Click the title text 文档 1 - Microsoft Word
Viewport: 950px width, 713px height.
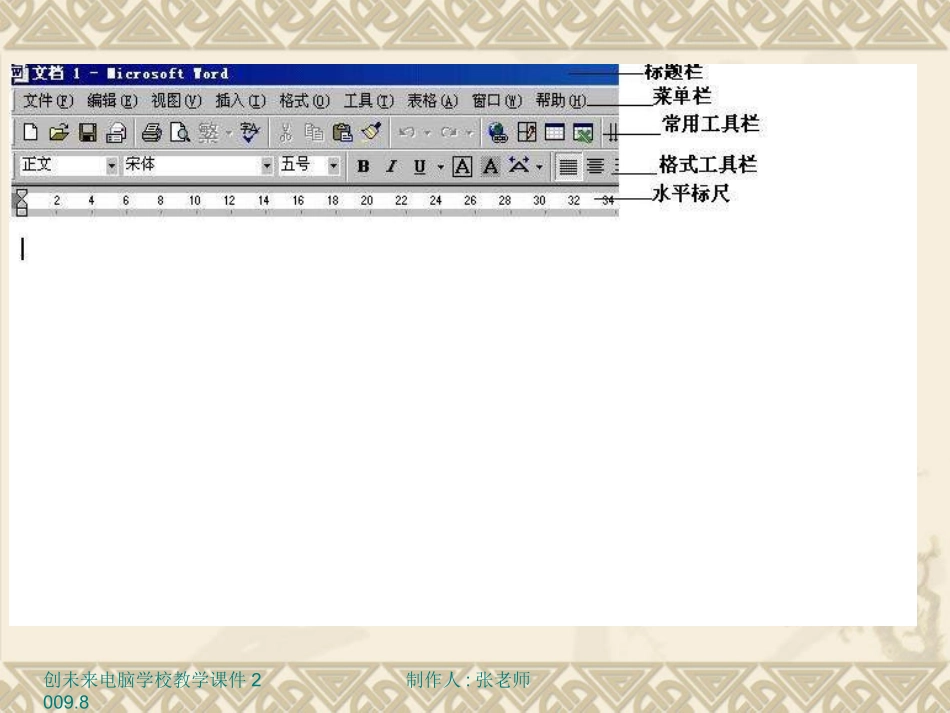(x=130, y=74)
